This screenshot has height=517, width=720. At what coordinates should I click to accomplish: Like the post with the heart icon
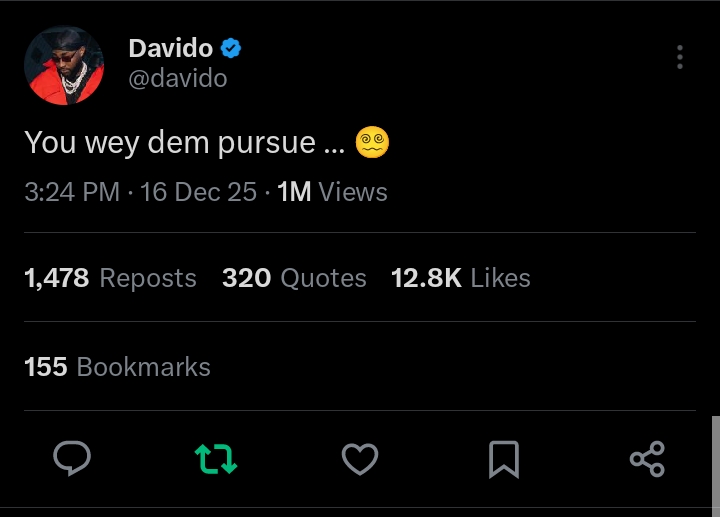coord(360,459)
